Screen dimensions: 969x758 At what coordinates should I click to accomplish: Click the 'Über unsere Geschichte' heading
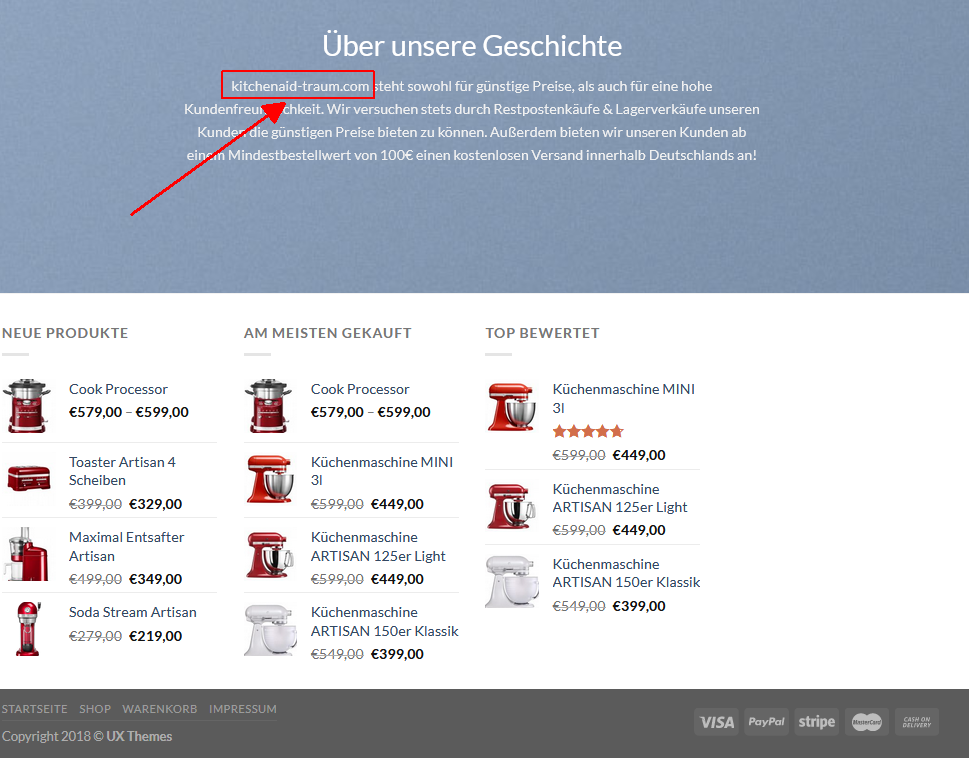[472, 46]
